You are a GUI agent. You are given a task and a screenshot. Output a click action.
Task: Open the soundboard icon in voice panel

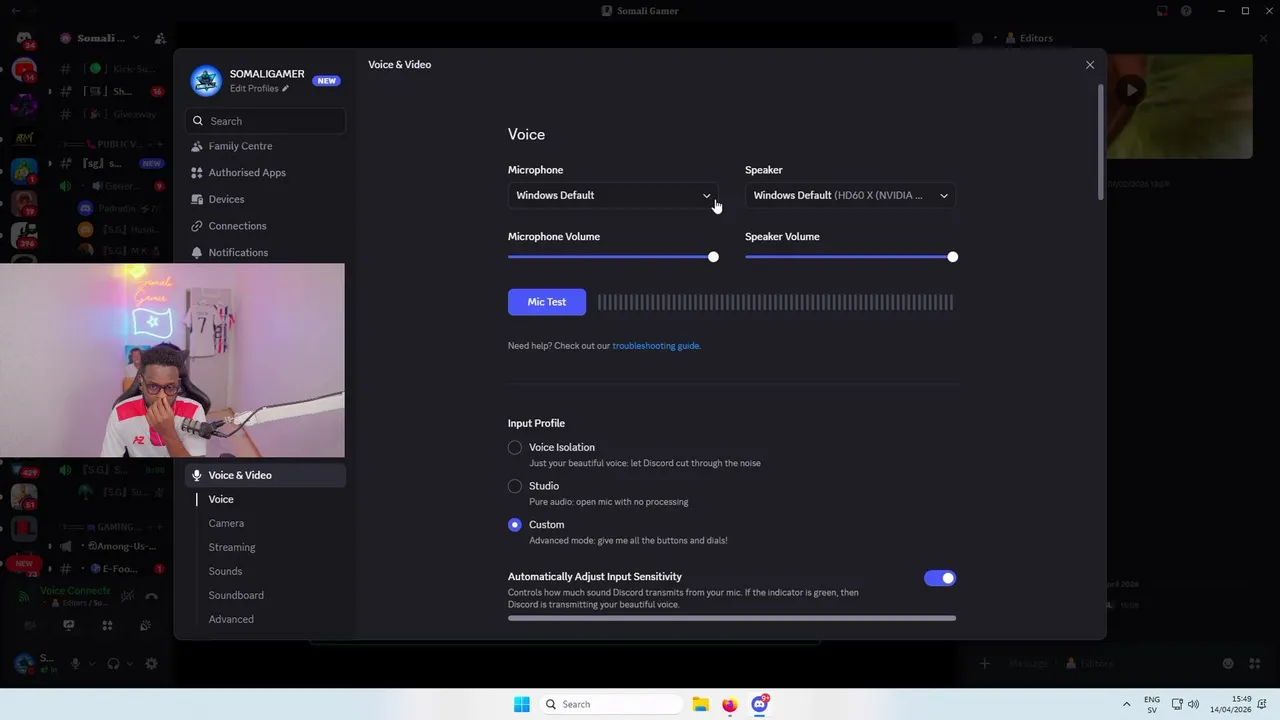coord(145,626)
